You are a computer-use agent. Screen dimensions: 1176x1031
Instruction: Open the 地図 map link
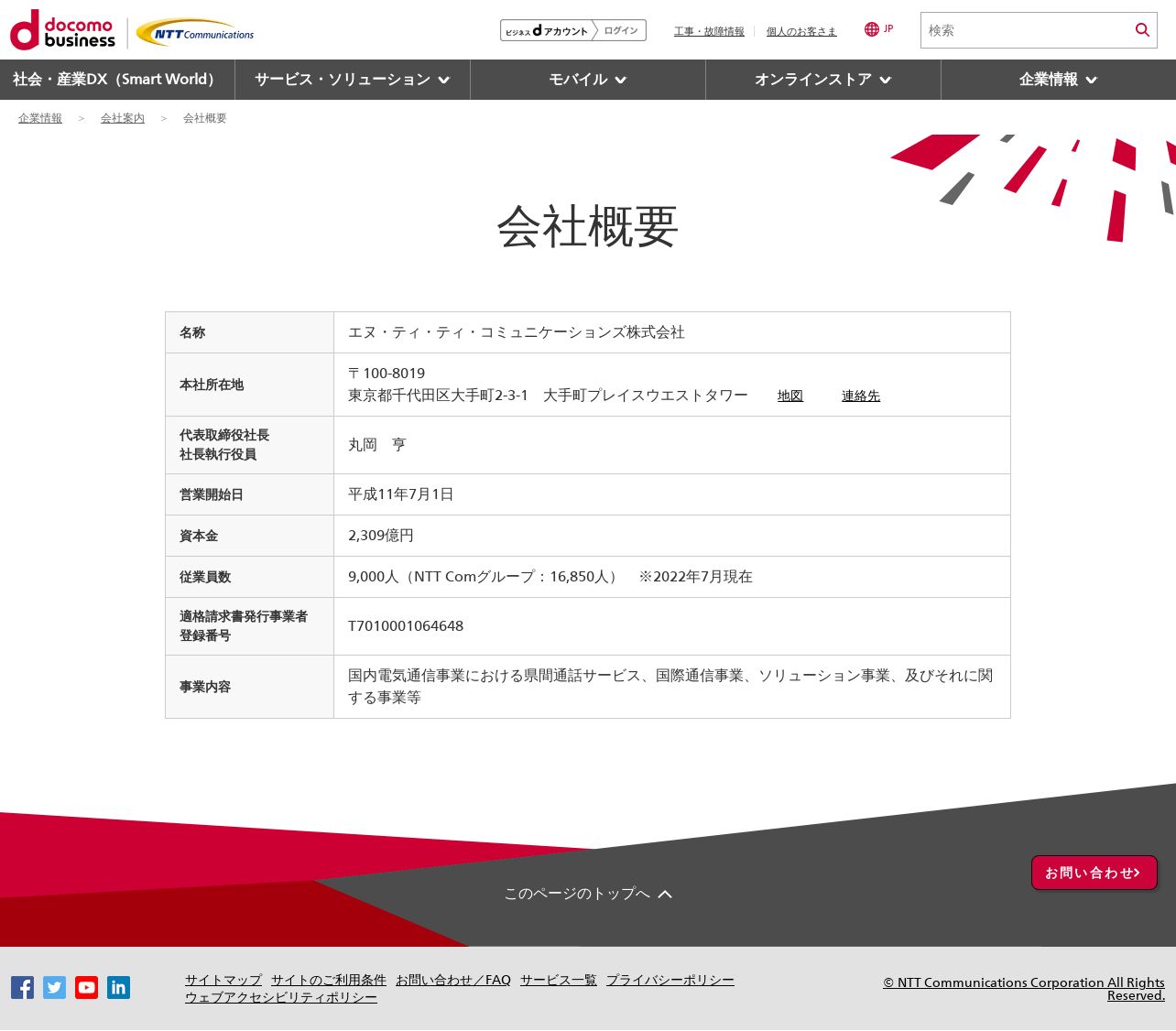click(790, 396)
